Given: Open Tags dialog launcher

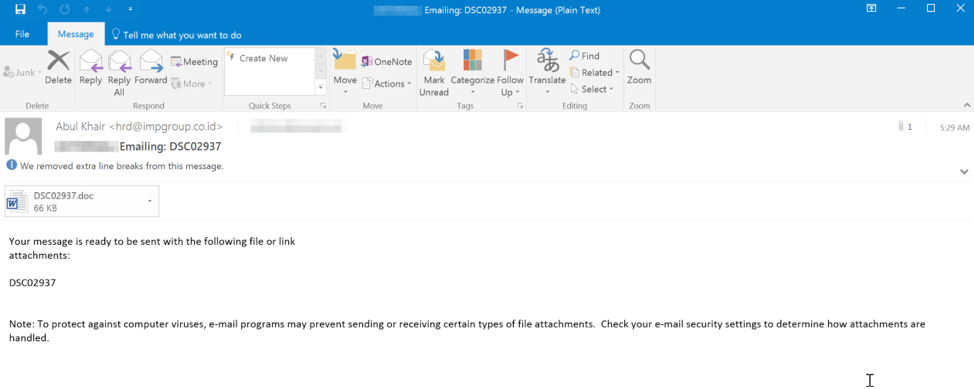Looking at the screenshot, I should click(519, 106).
